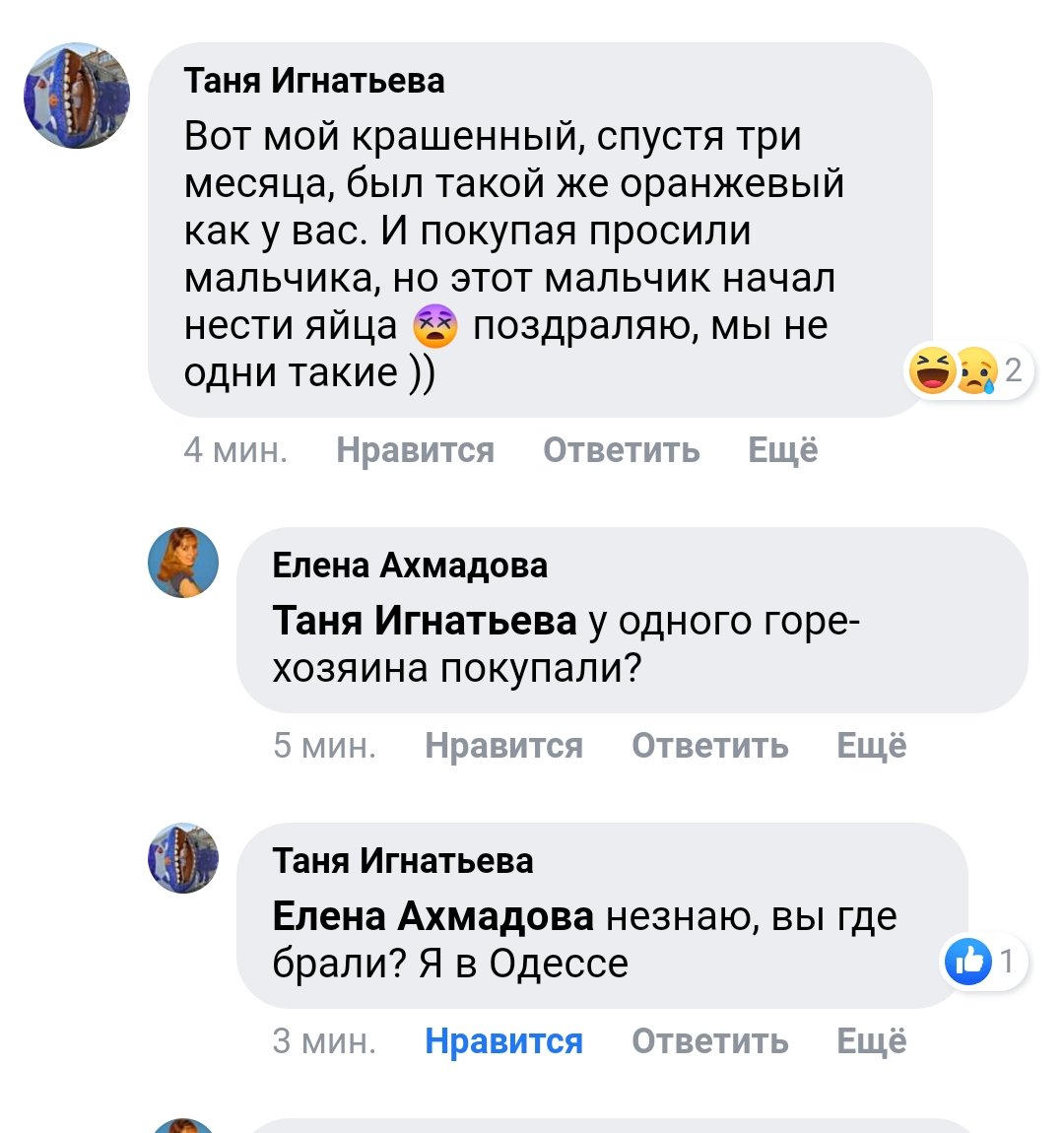Tap the bold Таня Игнатьева mention in reply
The image size is (1064, 1133).
coord(424,621)
